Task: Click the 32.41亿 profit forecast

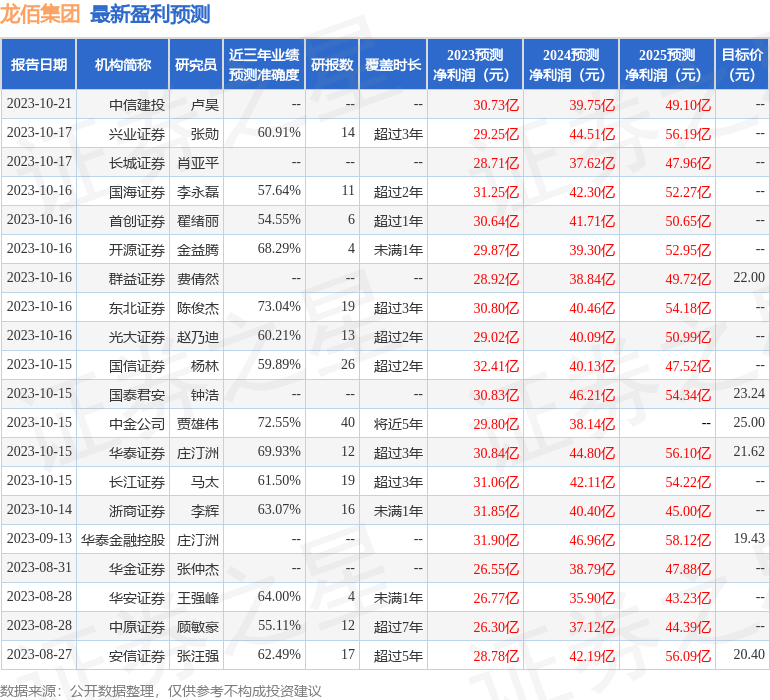Action: tap(496, 365)
